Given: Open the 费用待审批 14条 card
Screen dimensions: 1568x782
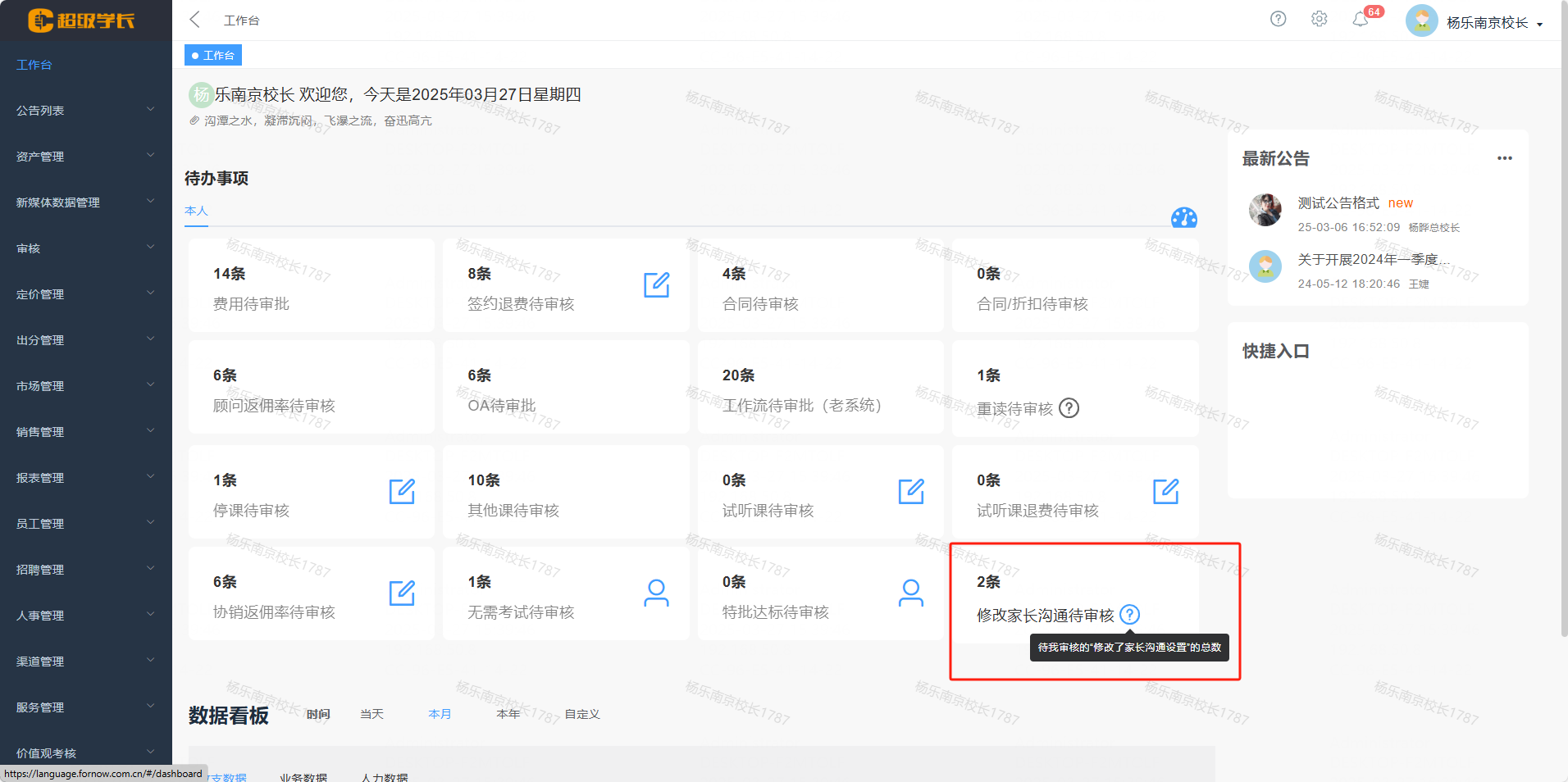Looking at the screenshot, I should click(x=311, y=286).
